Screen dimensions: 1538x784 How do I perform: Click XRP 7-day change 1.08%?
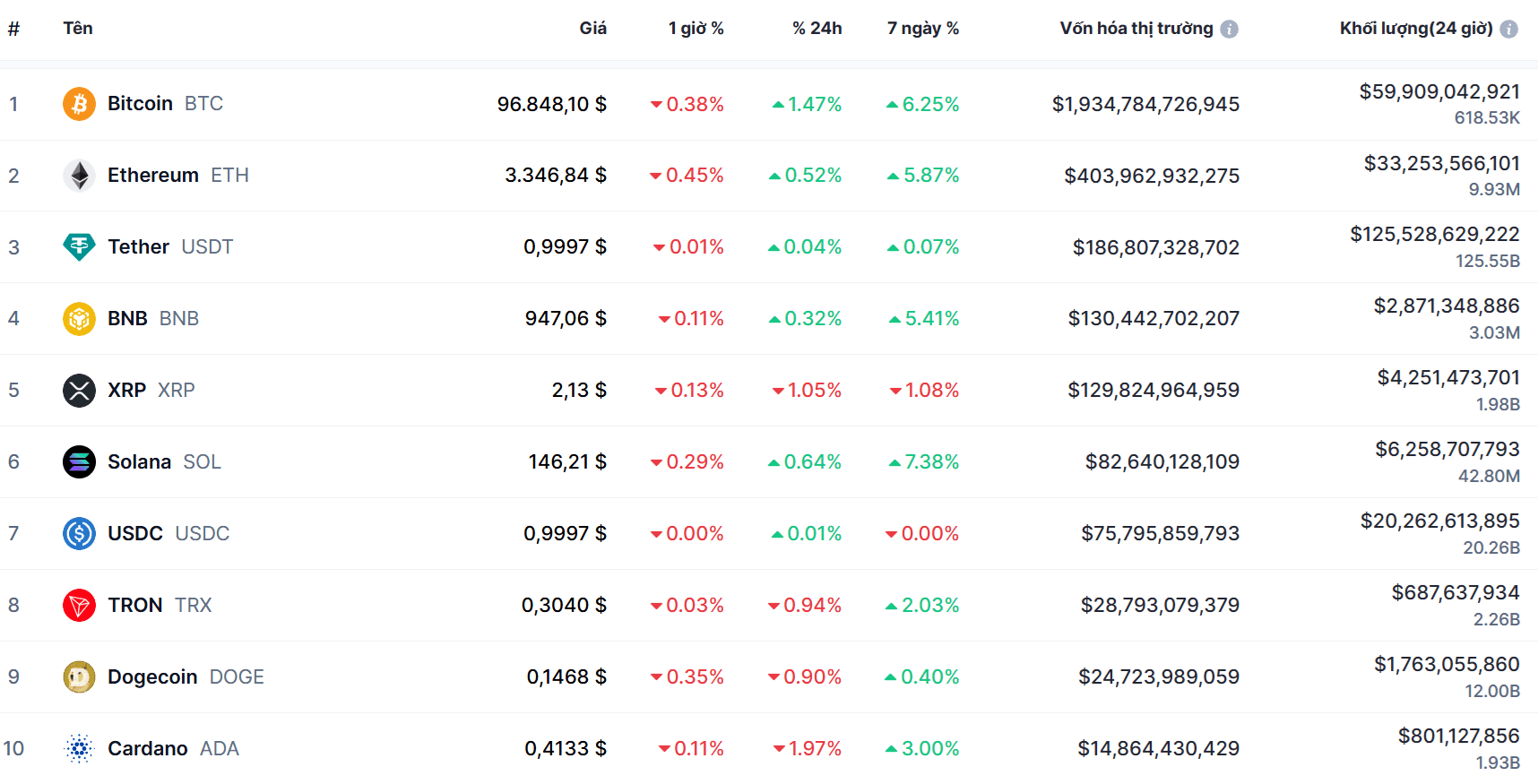924,390
